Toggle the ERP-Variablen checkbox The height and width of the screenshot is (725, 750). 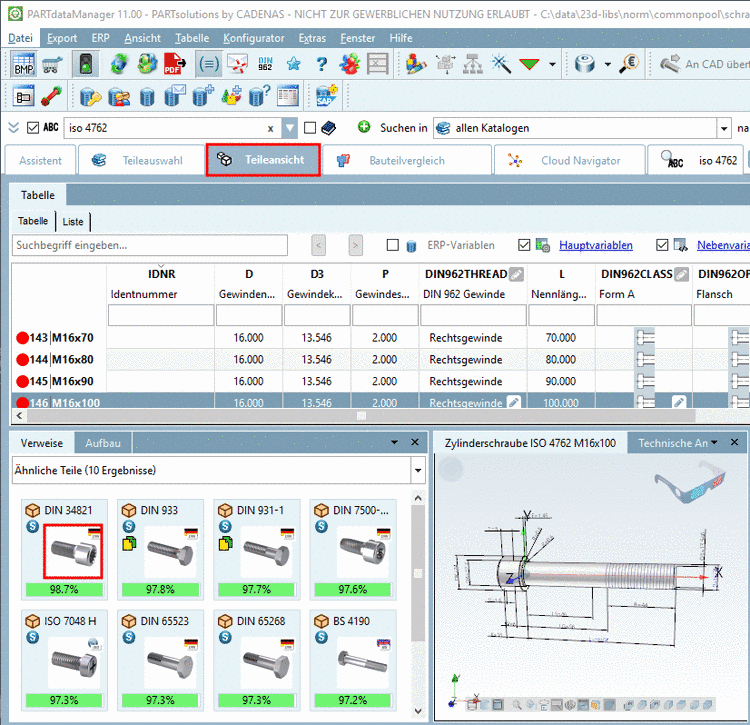coord(392,245)
